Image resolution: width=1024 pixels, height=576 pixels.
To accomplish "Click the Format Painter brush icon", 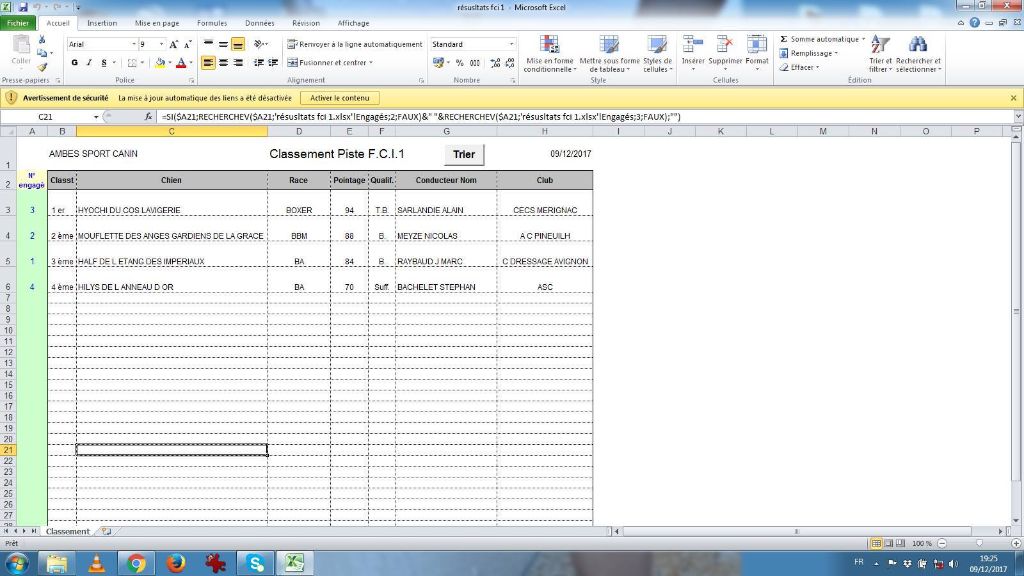I will pyautogui.click(x=43, y=67).
